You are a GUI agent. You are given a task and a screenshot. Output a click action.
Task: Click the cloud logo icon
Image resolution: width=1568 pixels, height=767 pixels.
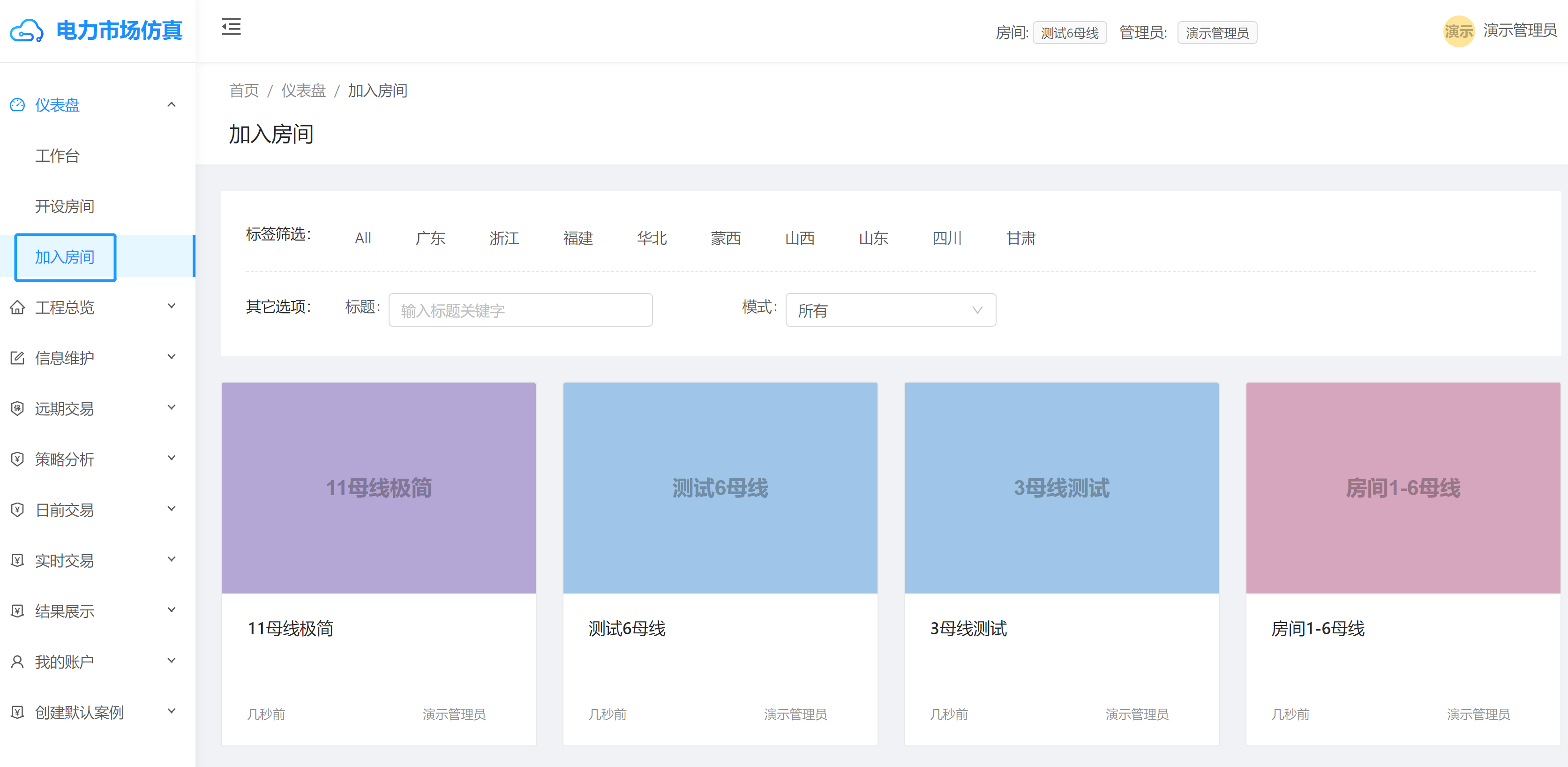coord(26,30)
